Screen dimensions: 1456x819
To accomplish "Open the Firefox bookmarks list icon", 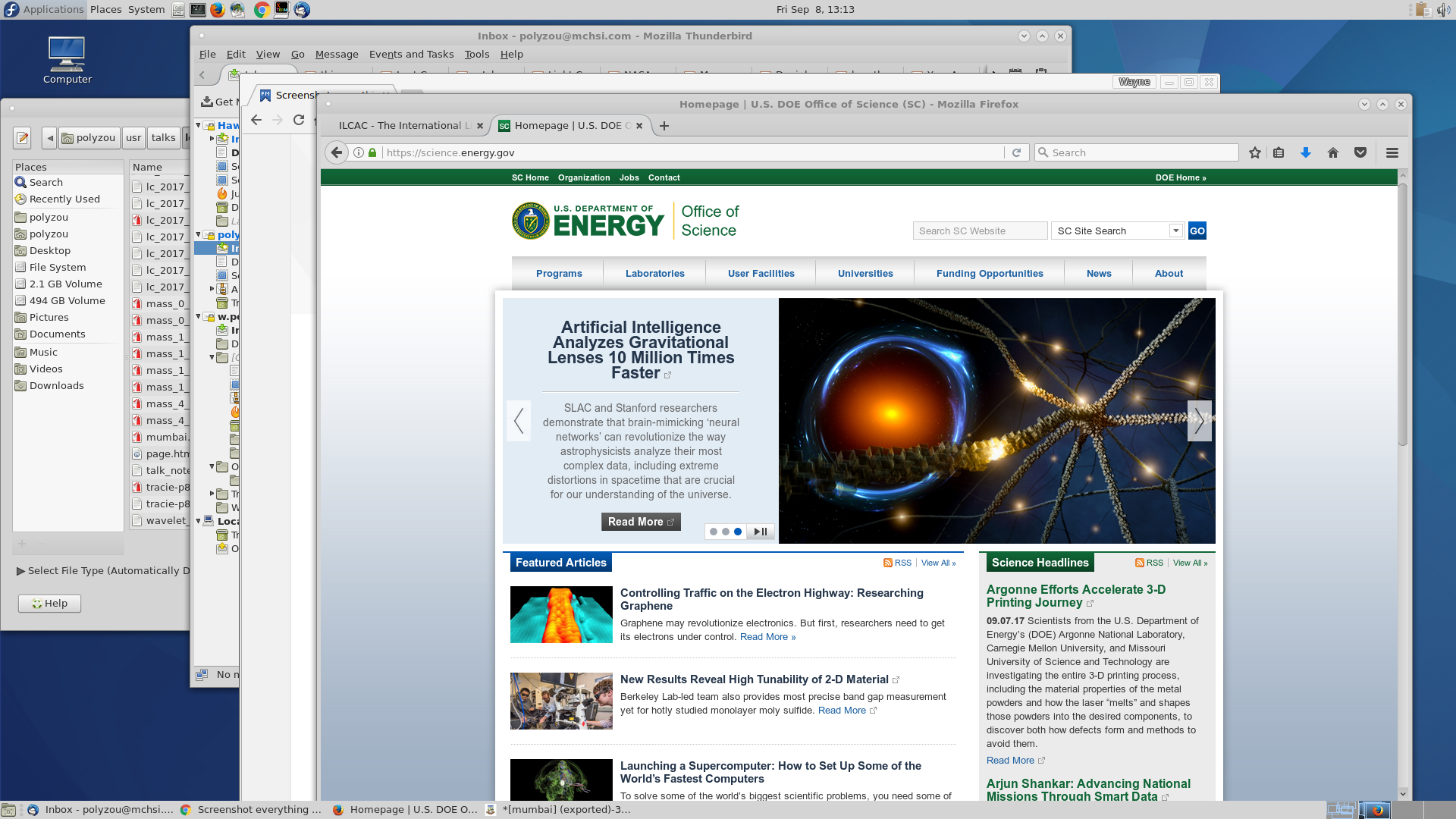I will point(1279,152).
